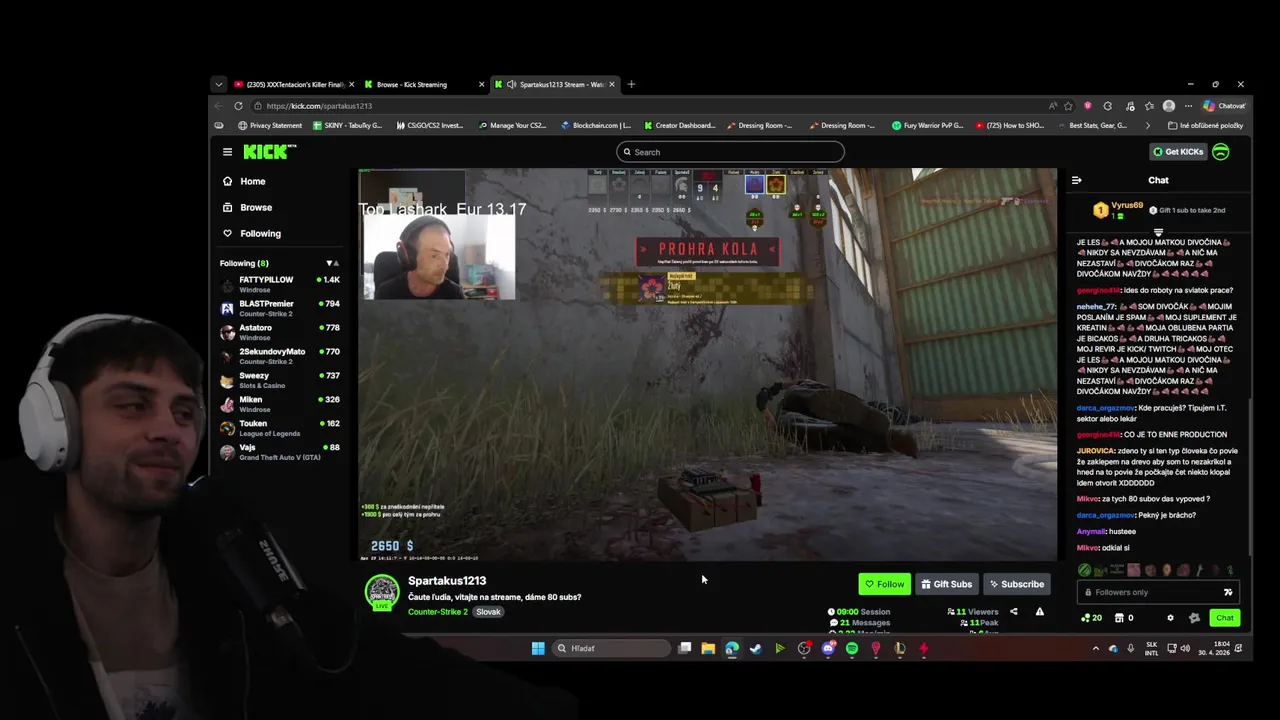The image size is (1280, 720).
Task: Open chat settings gear icon
Action: [1171, 618]
